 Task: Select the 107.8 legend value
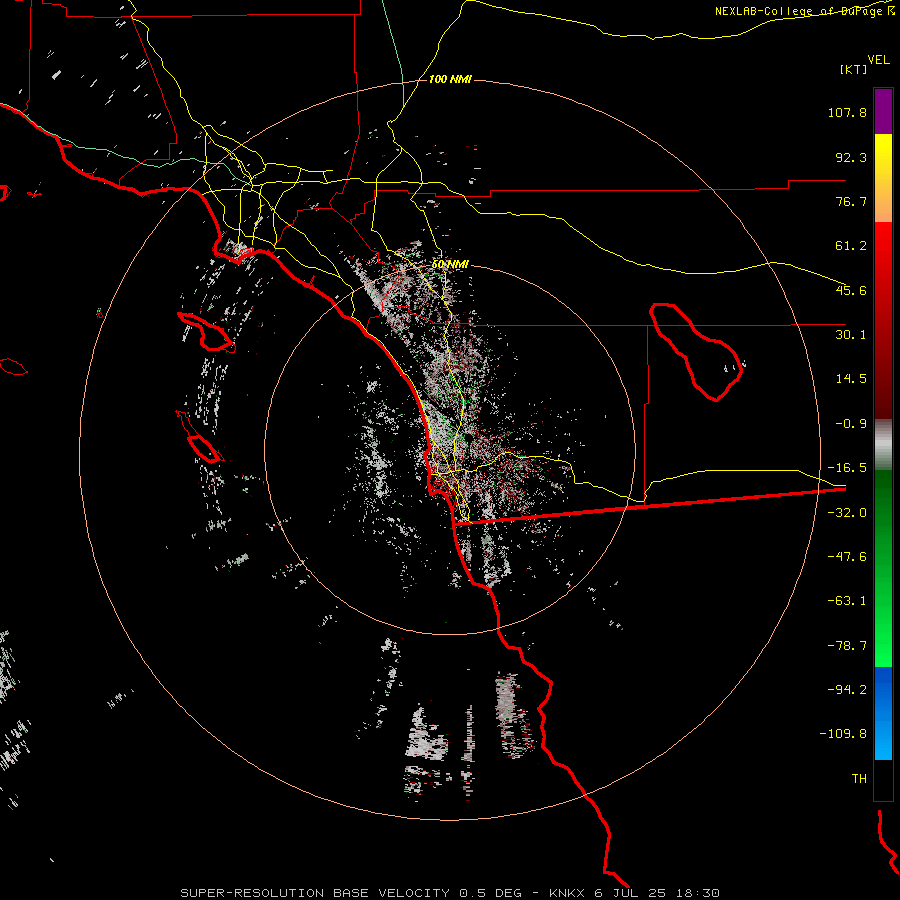click(847, 112)
